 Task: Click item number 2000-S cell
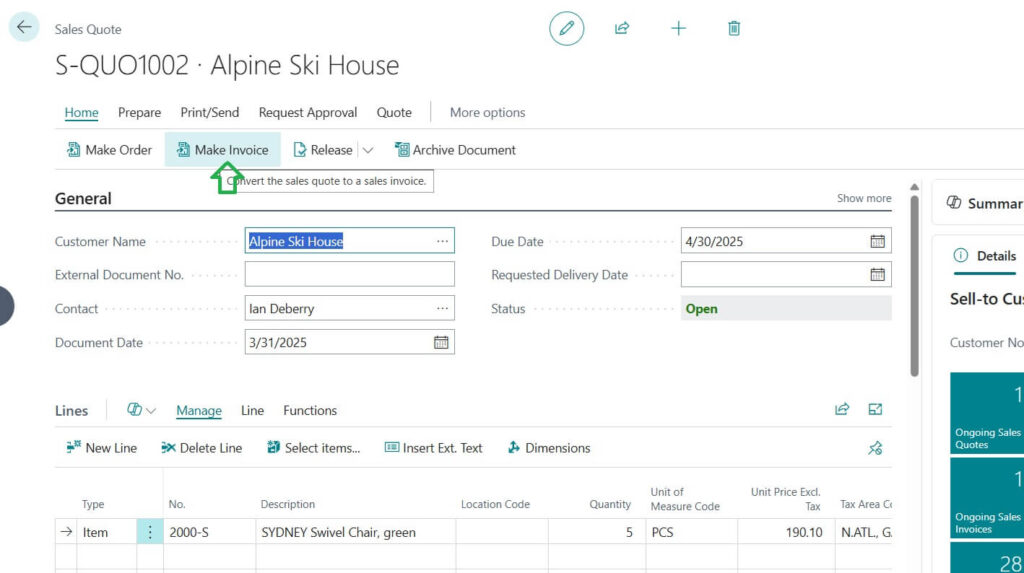209,532
